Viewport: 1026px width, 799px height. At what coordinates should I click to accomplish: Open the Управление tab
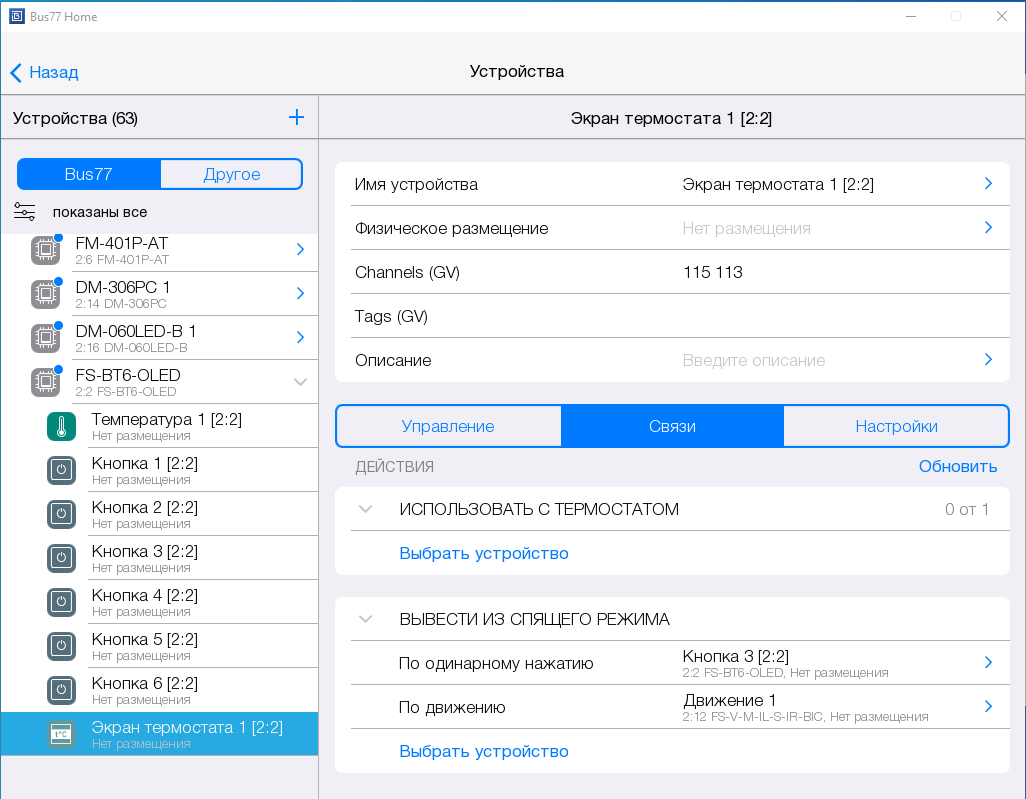(x=448, y=426)
